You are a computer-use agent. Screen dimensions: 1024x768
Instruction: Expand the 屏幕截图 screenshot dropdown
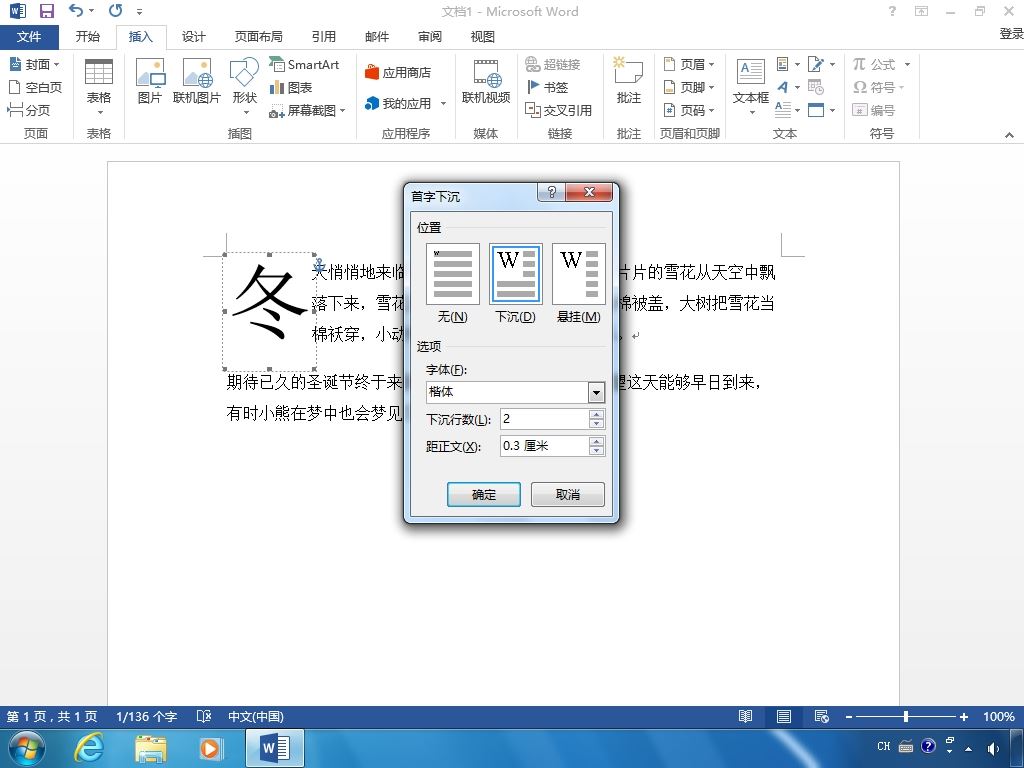(x=342, y=110)
